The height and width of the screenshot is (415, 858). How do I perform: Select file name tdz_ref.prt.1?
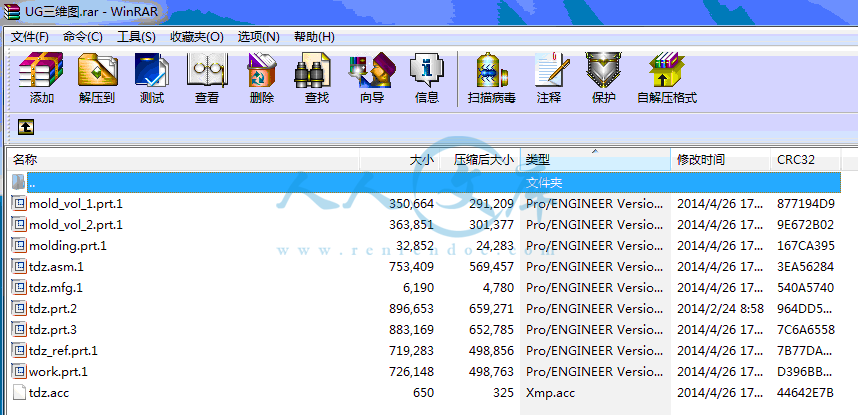[x=63, y=350]
